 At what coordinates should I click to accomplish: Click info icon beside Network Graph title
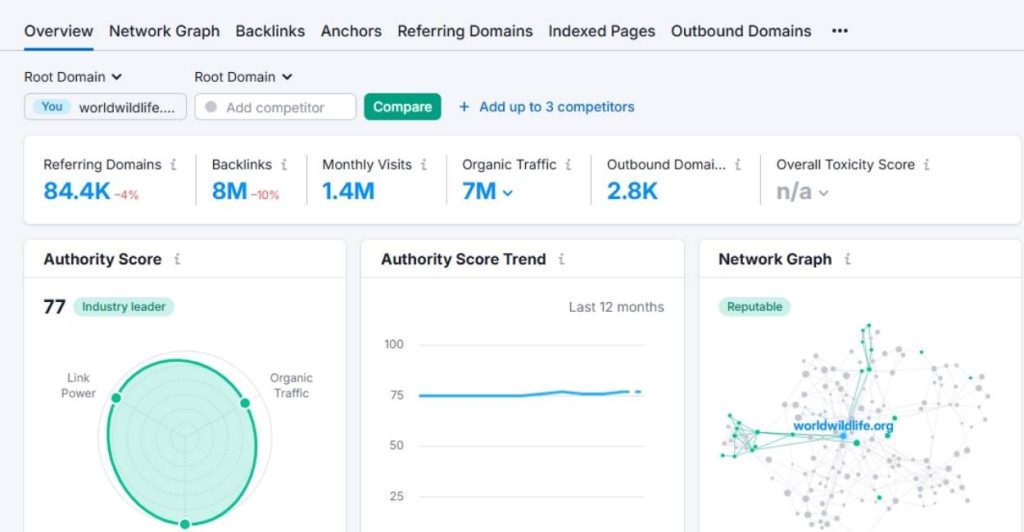847,259
